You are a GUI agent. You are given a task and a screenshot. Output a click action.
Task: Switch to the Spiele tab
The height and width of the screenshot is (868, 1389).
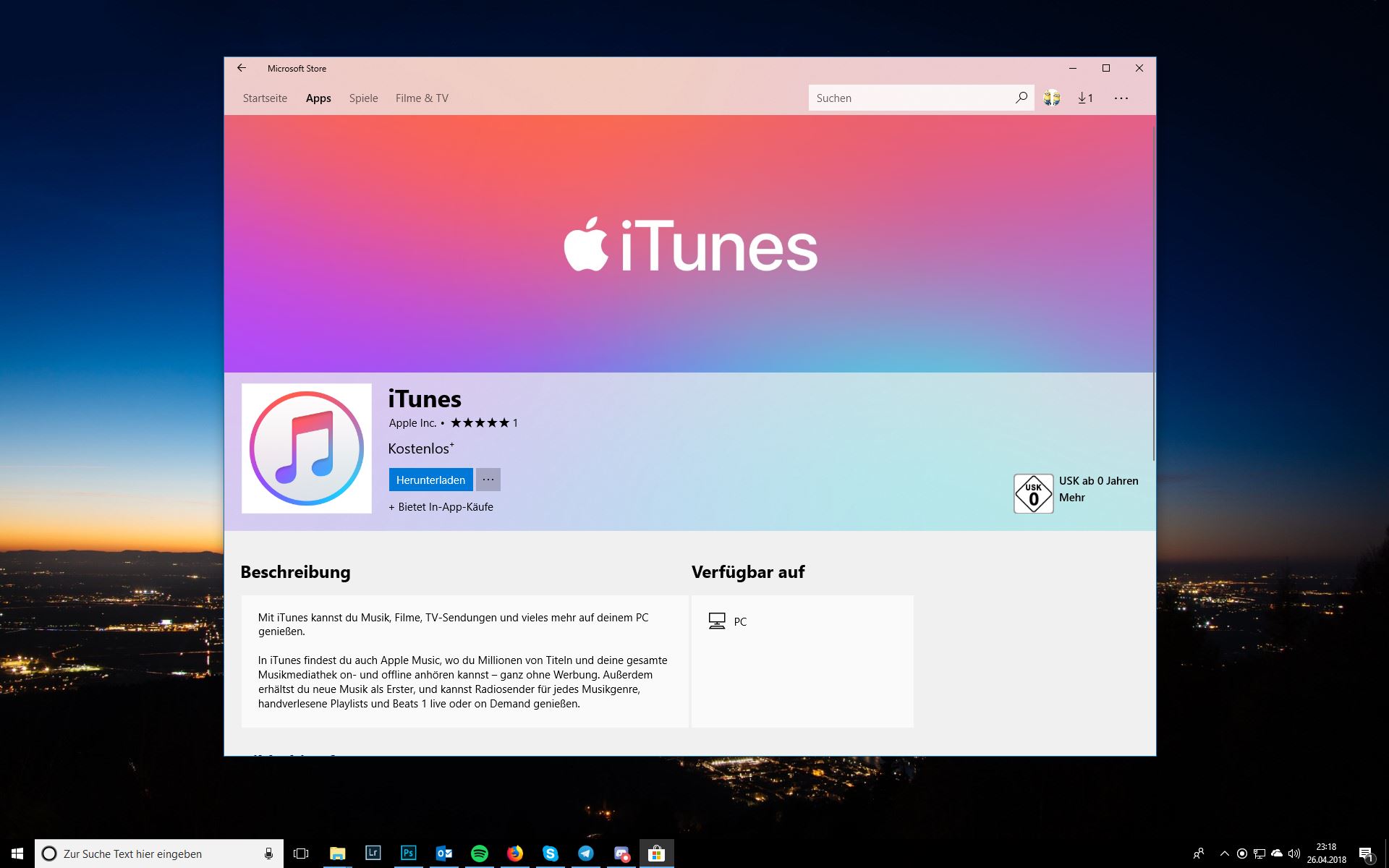point(363,98)
